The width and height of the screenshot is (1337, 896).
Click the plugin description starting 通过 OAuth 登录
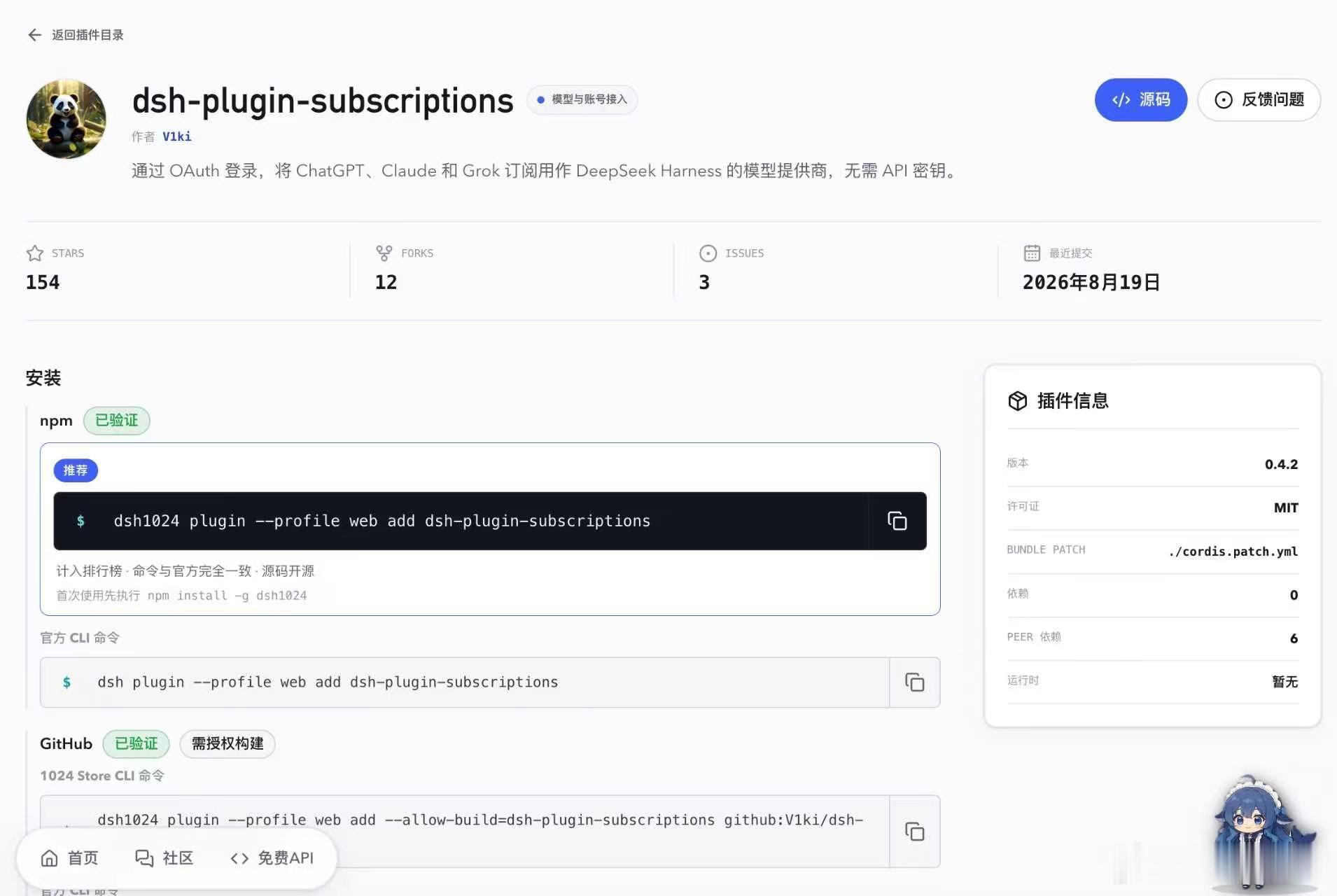click(x=545, y=171)
